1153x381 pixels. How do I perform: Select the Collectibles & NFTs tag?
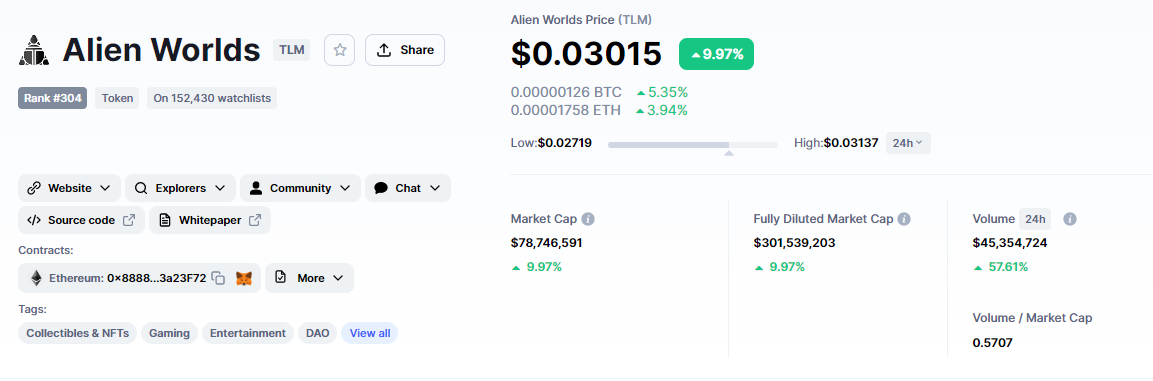(x=77, y=333)
